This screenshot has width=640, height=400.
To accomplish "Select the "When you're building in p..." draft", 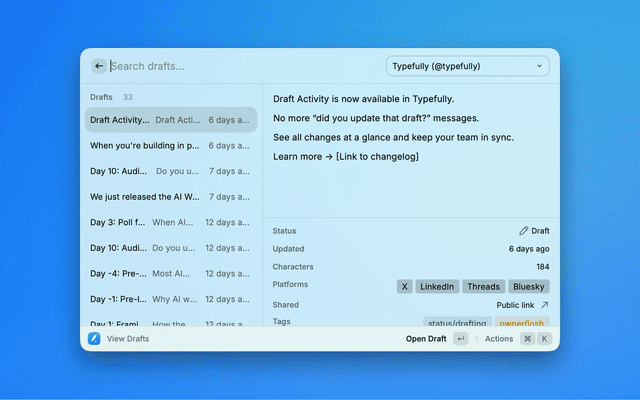I will pyautogui.click(x=169, y=146).
